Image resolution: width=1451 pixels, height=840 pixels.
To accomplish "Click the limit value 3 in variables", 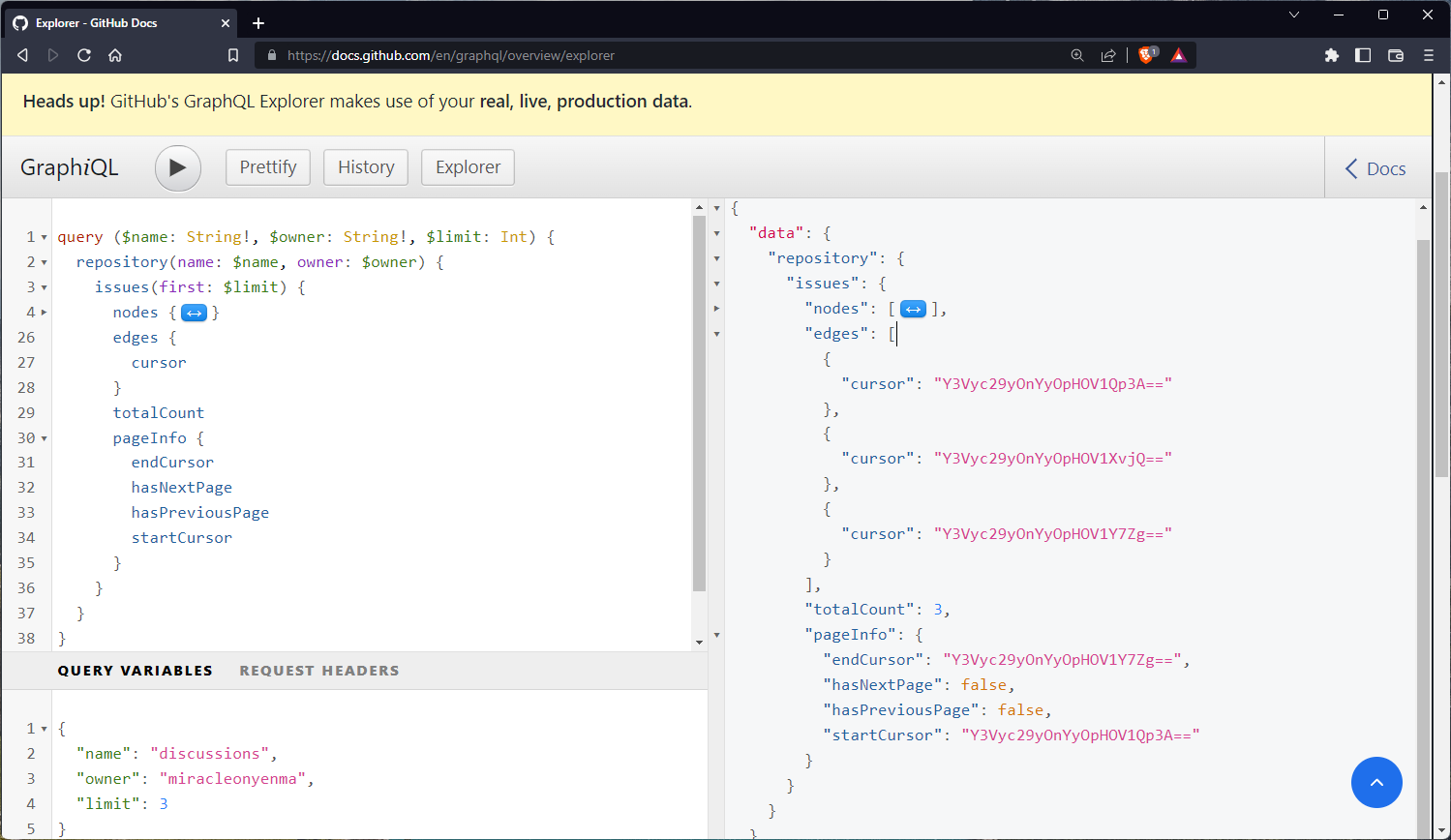I will click(164, 804).
